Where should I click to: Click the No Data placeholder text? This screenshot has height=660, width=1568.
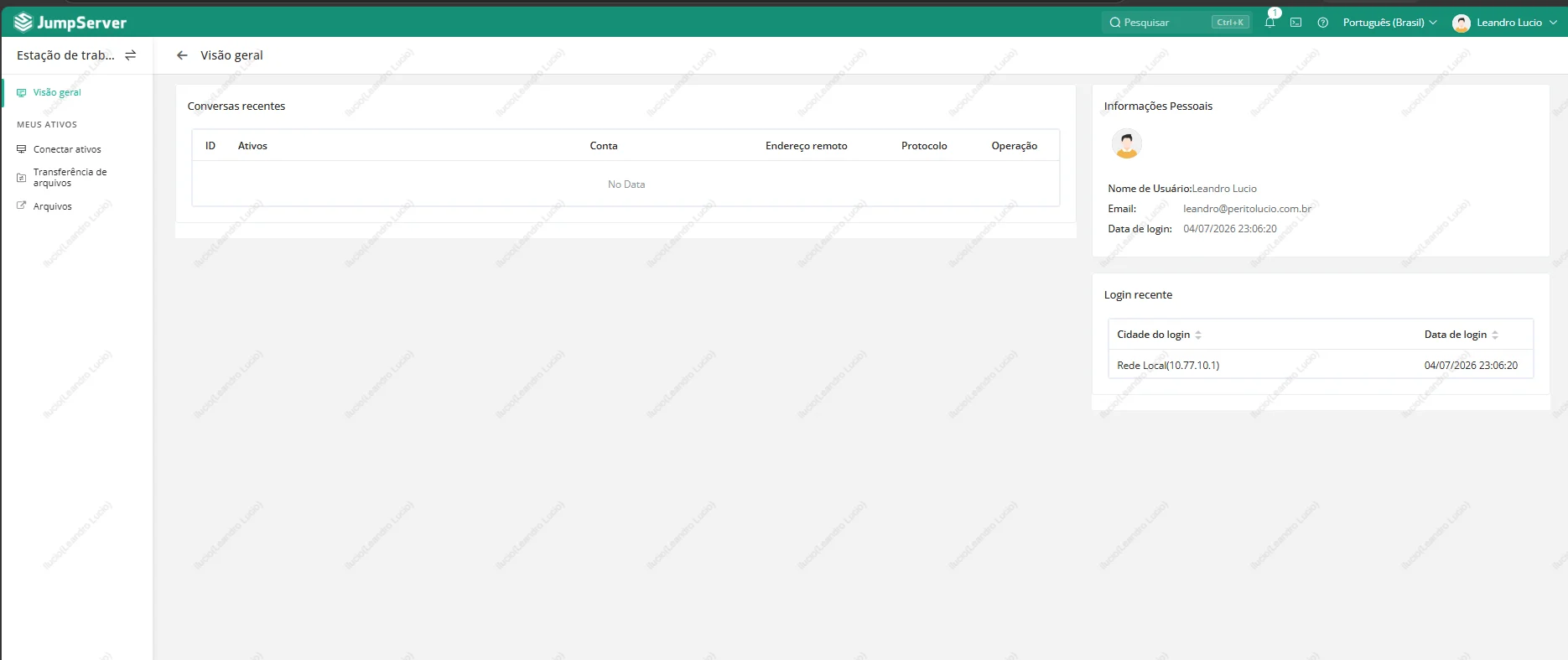pyautogui.click(x=626, y=184)
